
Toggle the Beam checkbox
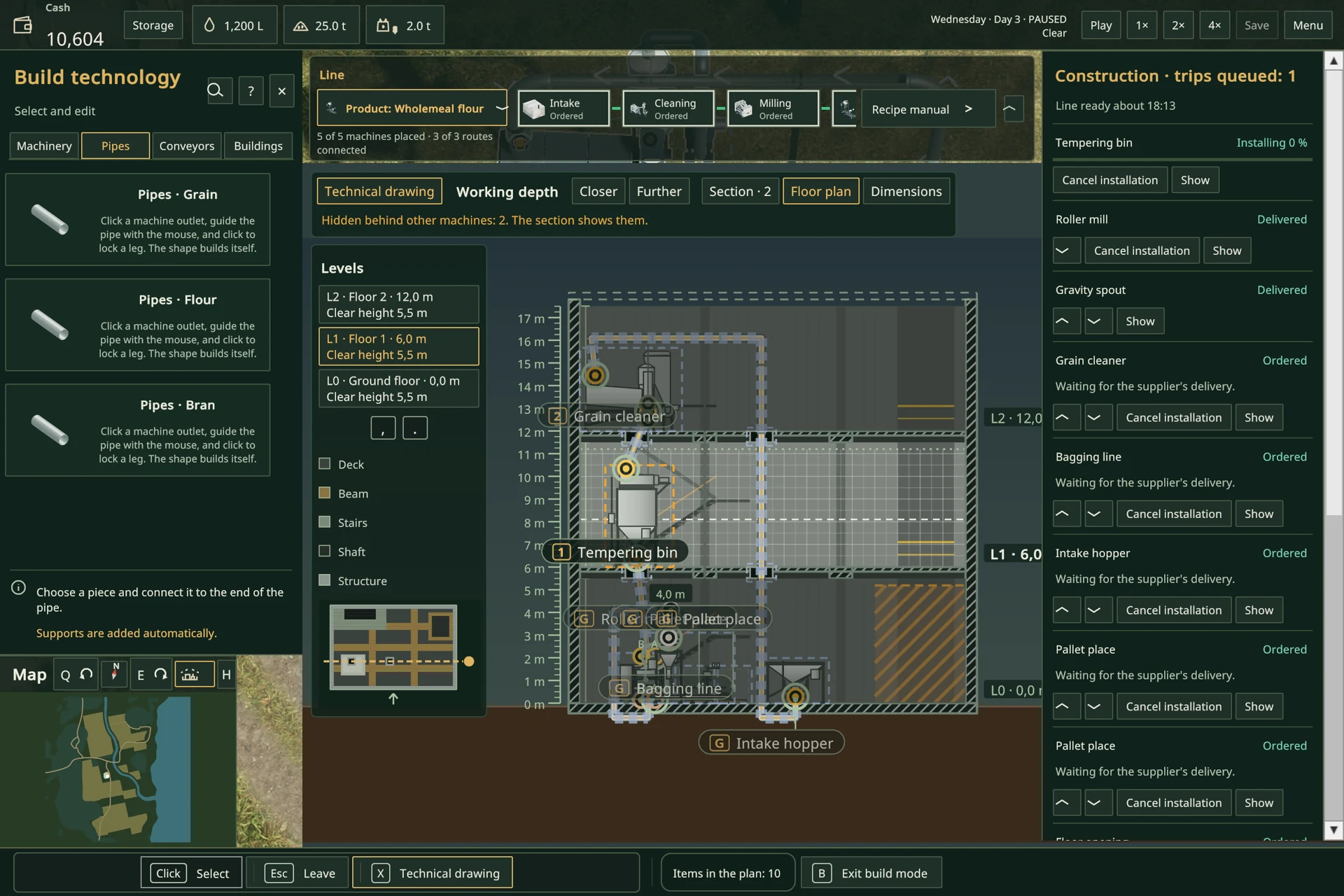[x=324, y=493]
